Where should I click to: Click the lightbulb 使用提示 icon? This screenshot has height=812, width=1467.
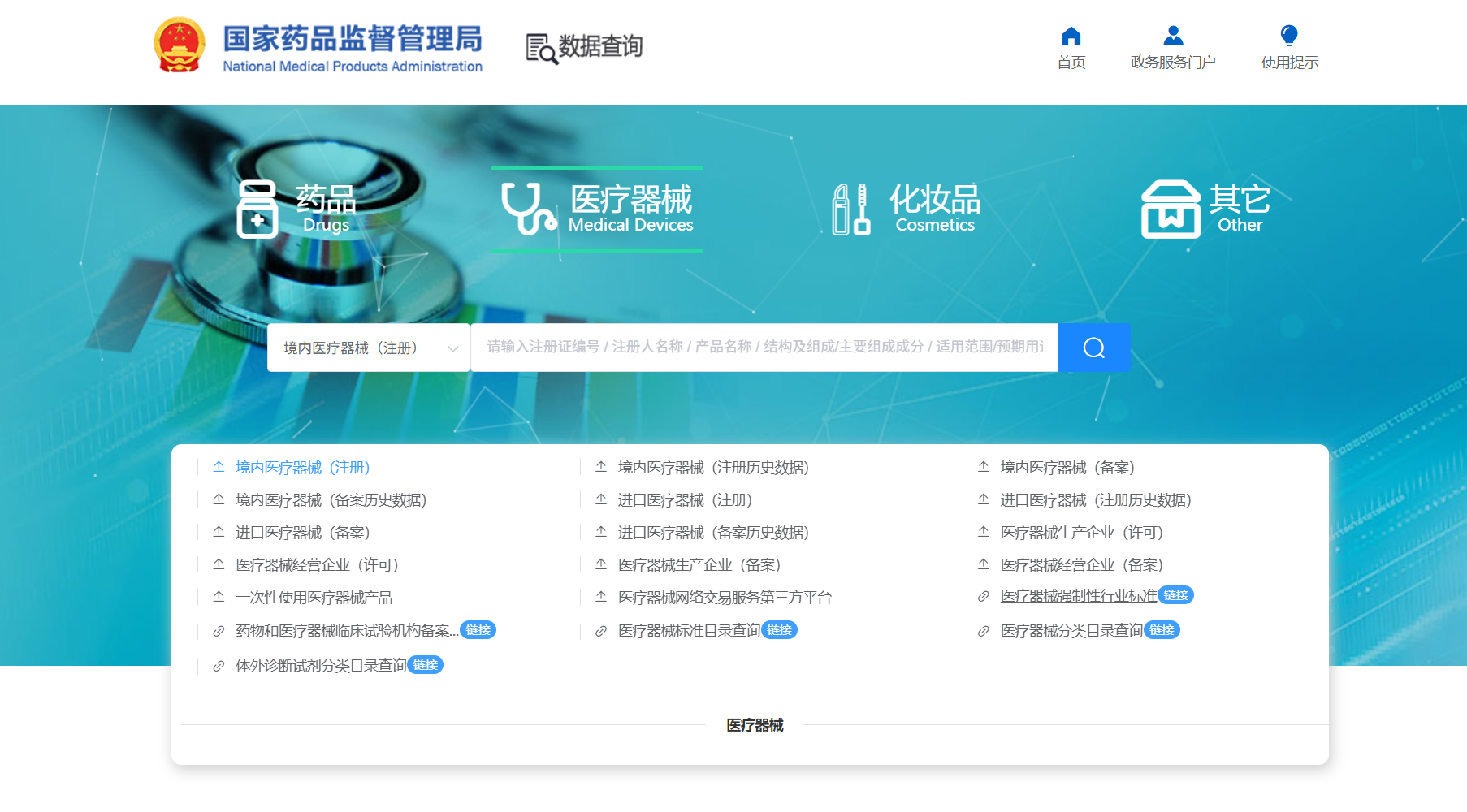coord(1288,37)
